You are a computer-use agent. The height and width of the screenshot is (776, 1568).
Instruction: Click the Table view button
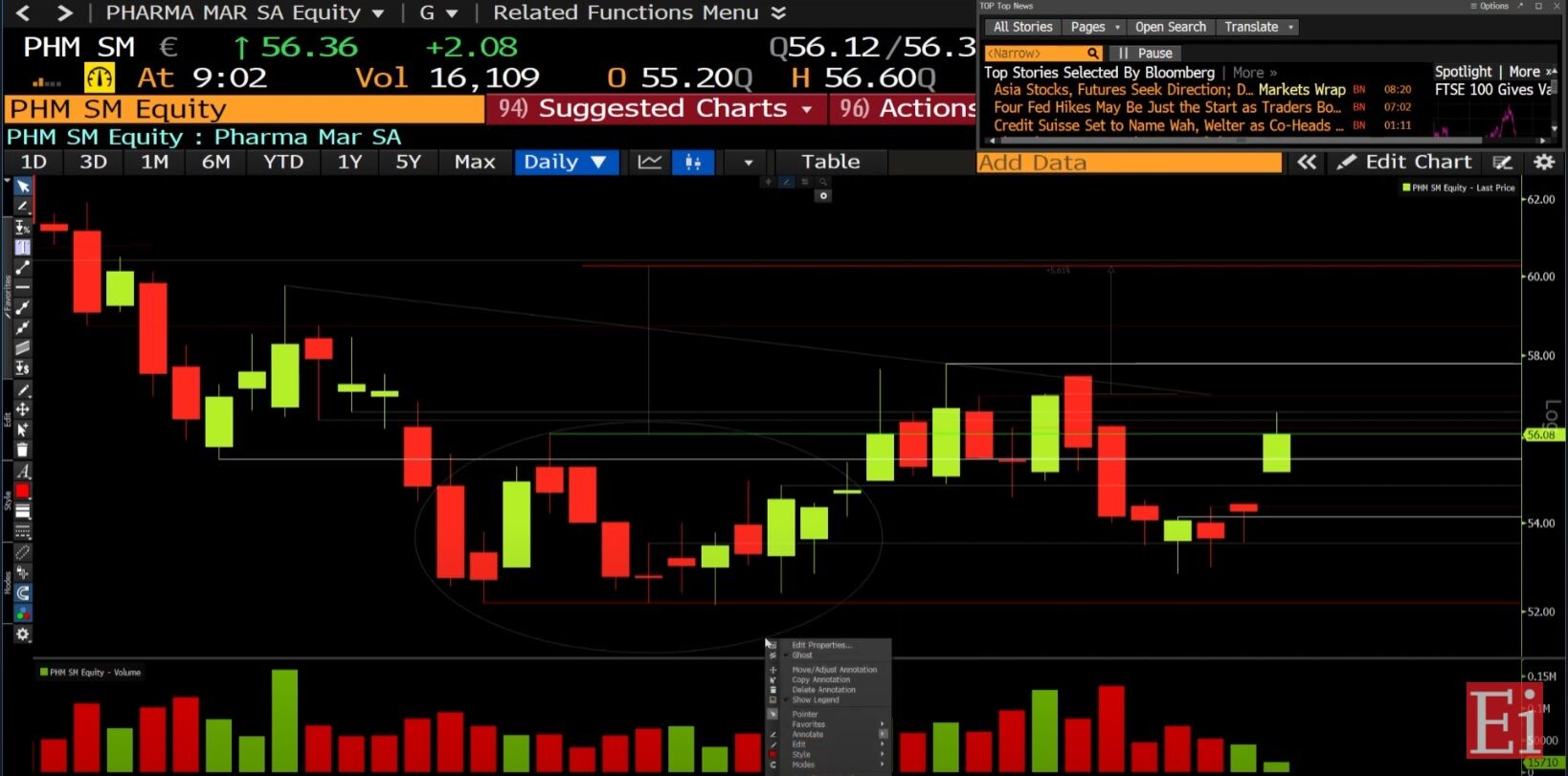831,162
